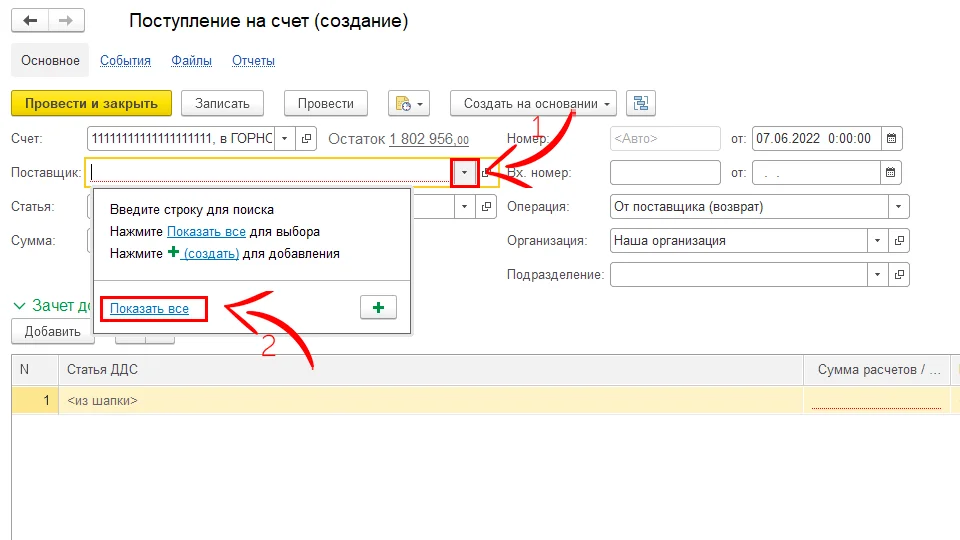This screenshot has height=540, width=960.
Task: Expand the Поставщик dropdown list
Action: 465,173
